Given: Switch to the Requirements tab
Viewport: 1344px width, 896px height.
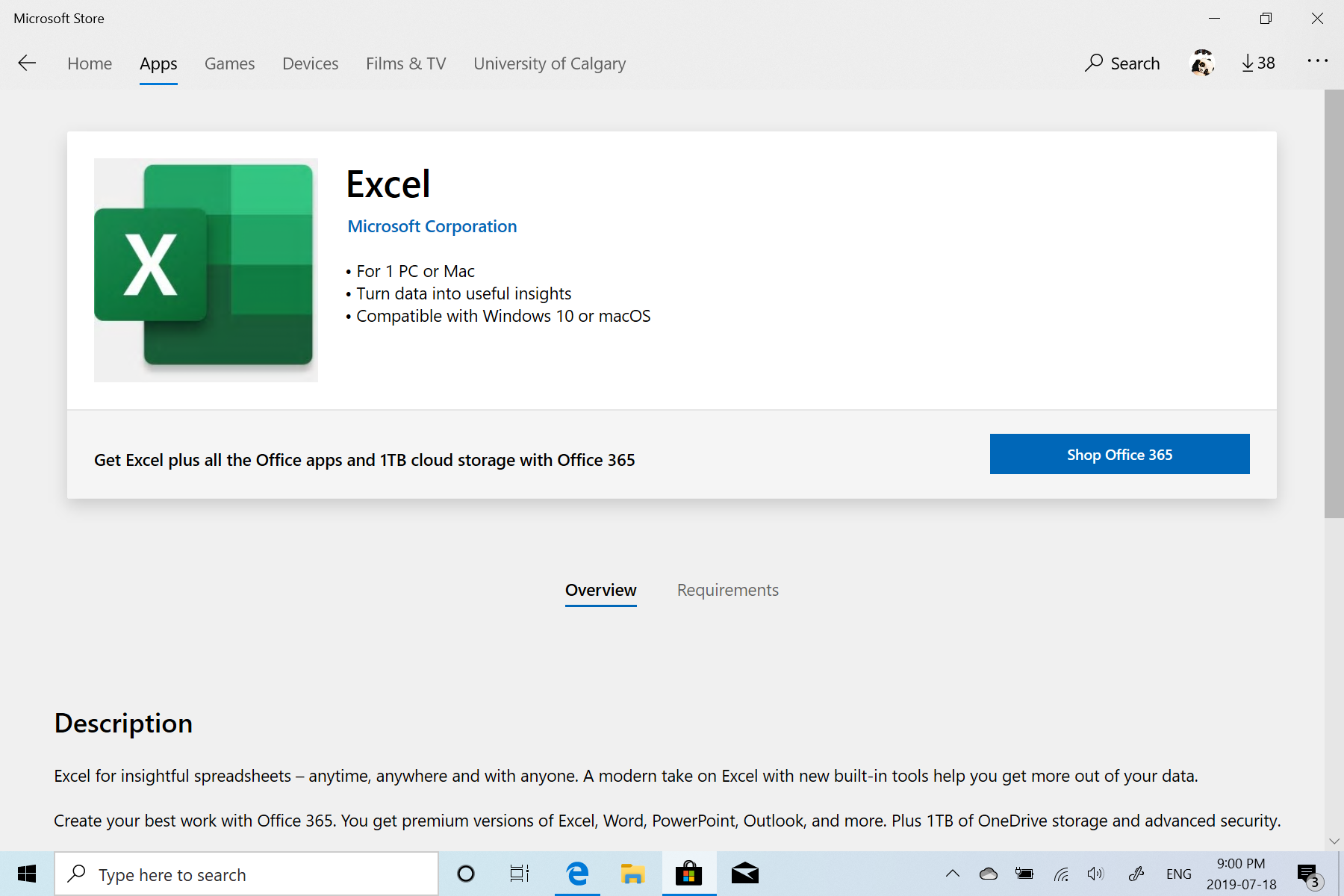Looking at the screenshot, I should 727,590.
